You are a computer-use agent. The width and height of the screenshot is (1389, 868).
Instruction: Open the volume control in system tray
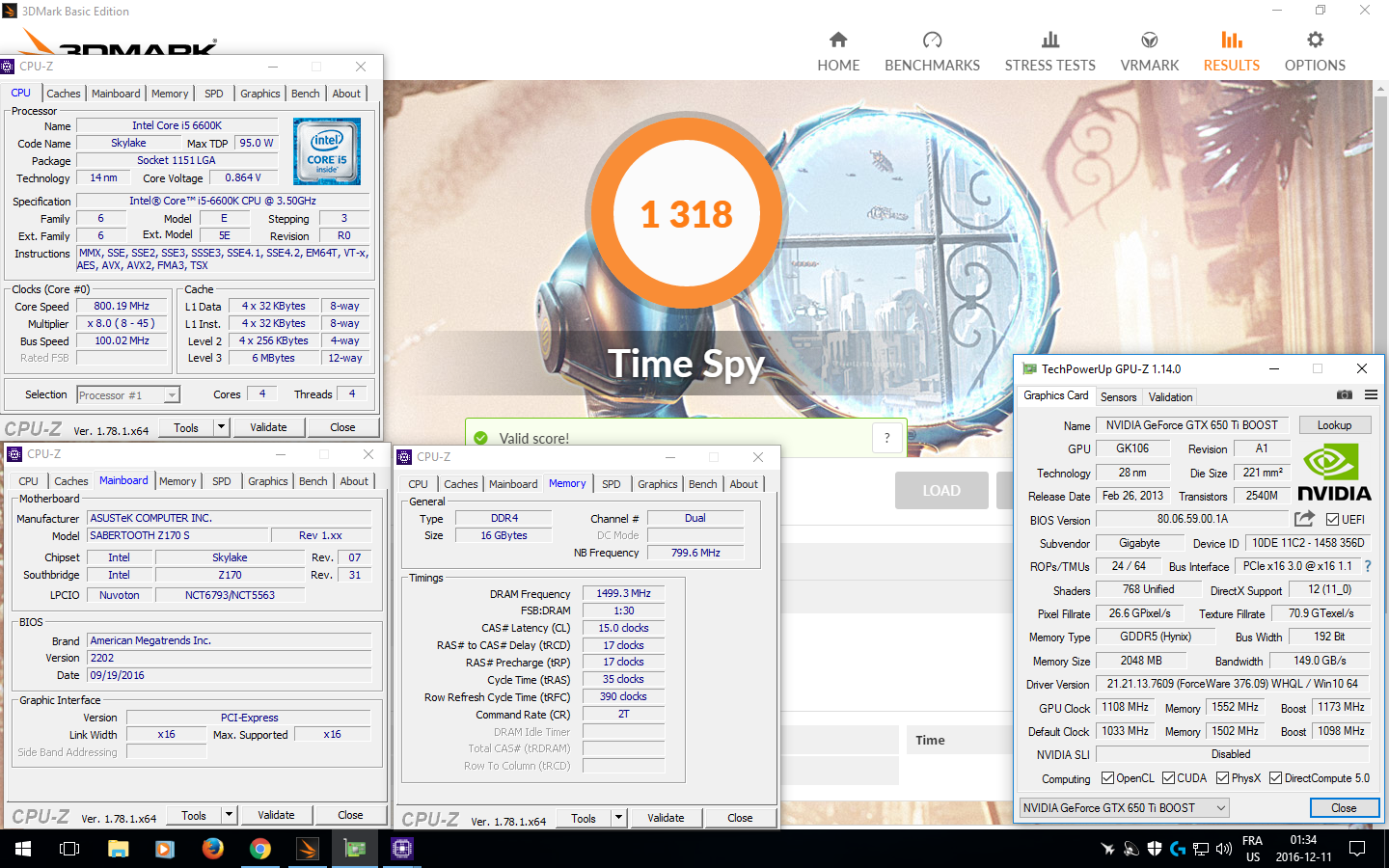(x=1224, y=849)
